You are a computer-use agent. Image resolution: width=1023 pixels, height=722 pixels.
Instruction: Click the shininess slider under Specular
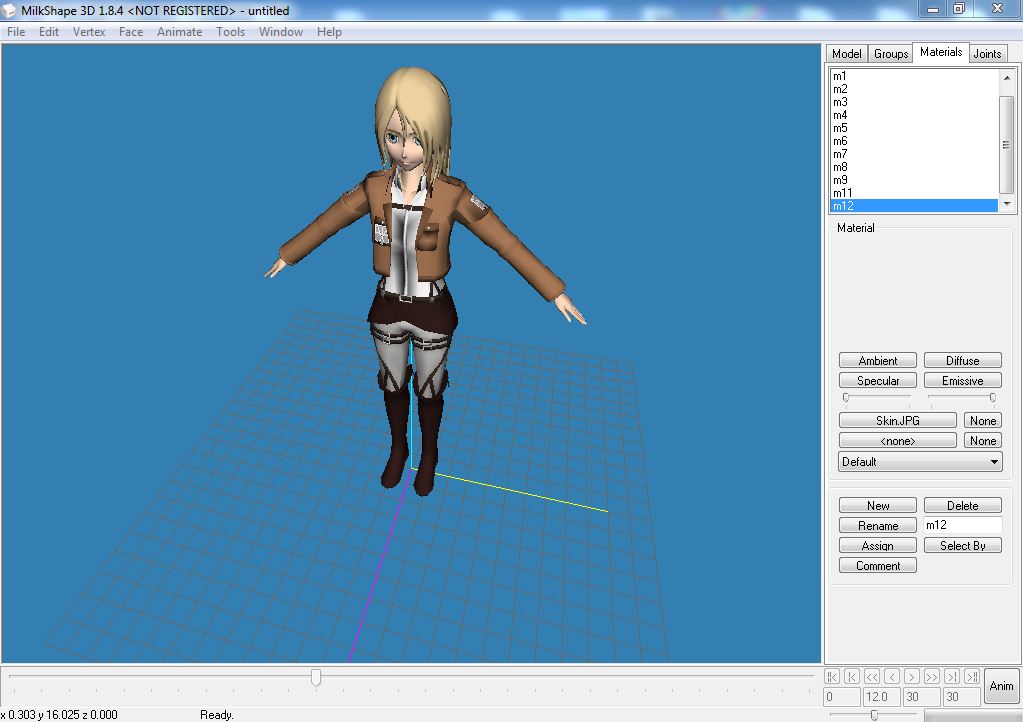(x=878, y=397)
